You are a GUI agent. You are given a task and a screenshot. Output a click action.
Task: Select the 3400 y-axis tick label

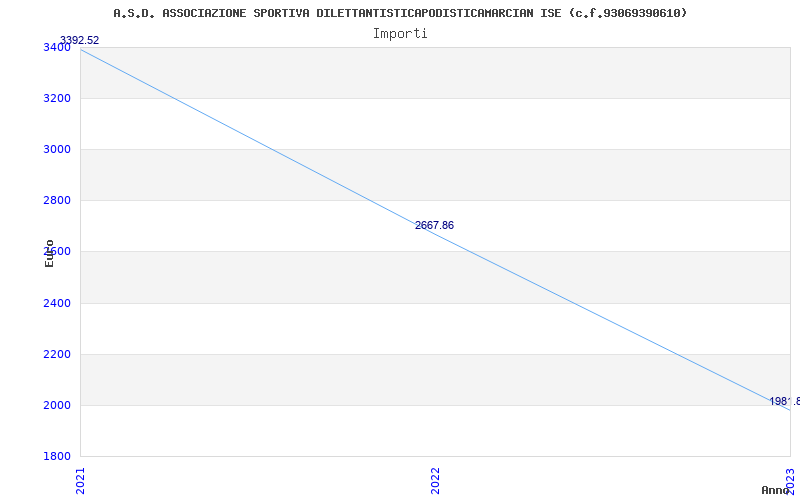pyautogui.click(x=57, y=47)
